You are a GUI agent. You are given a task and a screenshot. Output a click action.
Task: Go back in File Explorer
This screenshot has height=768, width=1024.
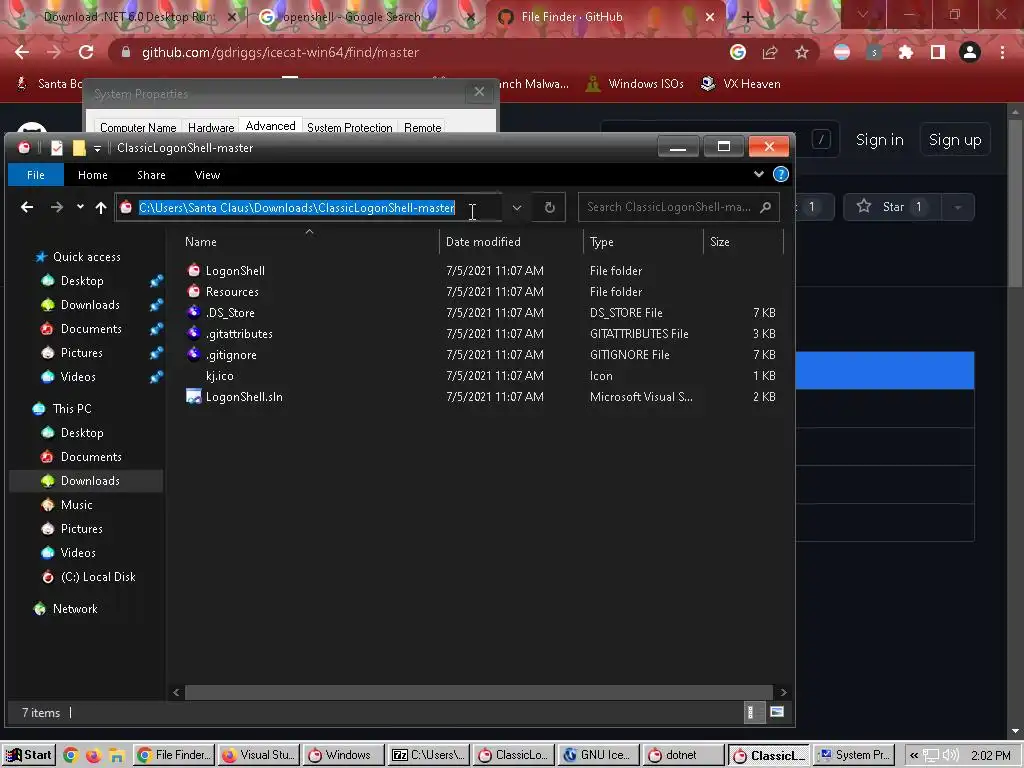point(27,207)
